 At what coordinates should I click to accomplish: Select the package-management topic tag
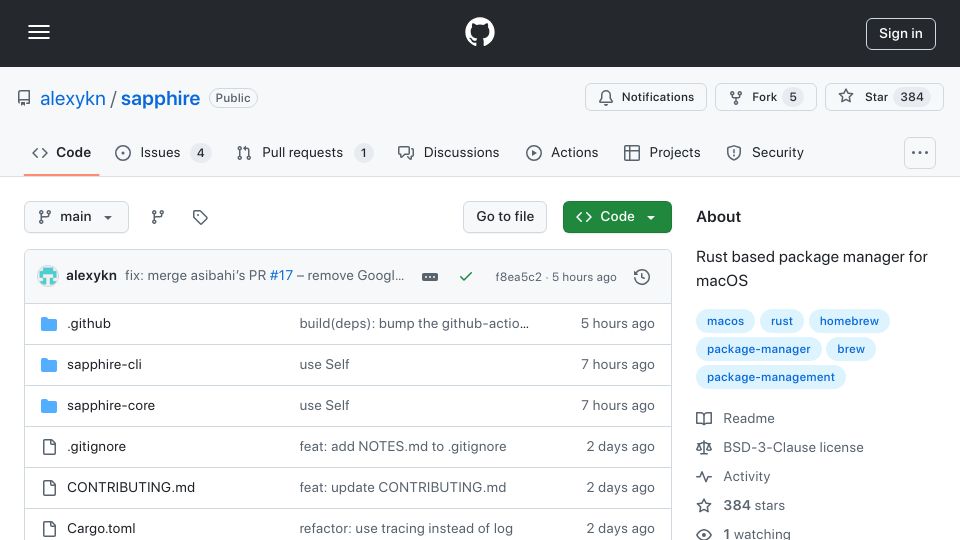coord(771,377)
